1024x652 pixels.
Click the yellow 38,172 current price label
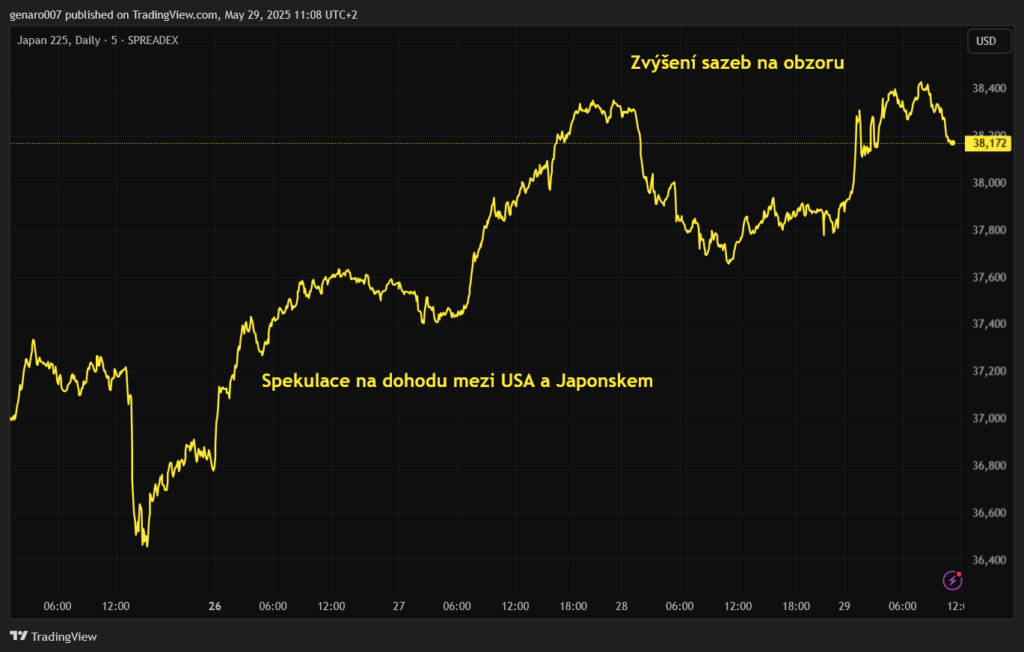990,143
